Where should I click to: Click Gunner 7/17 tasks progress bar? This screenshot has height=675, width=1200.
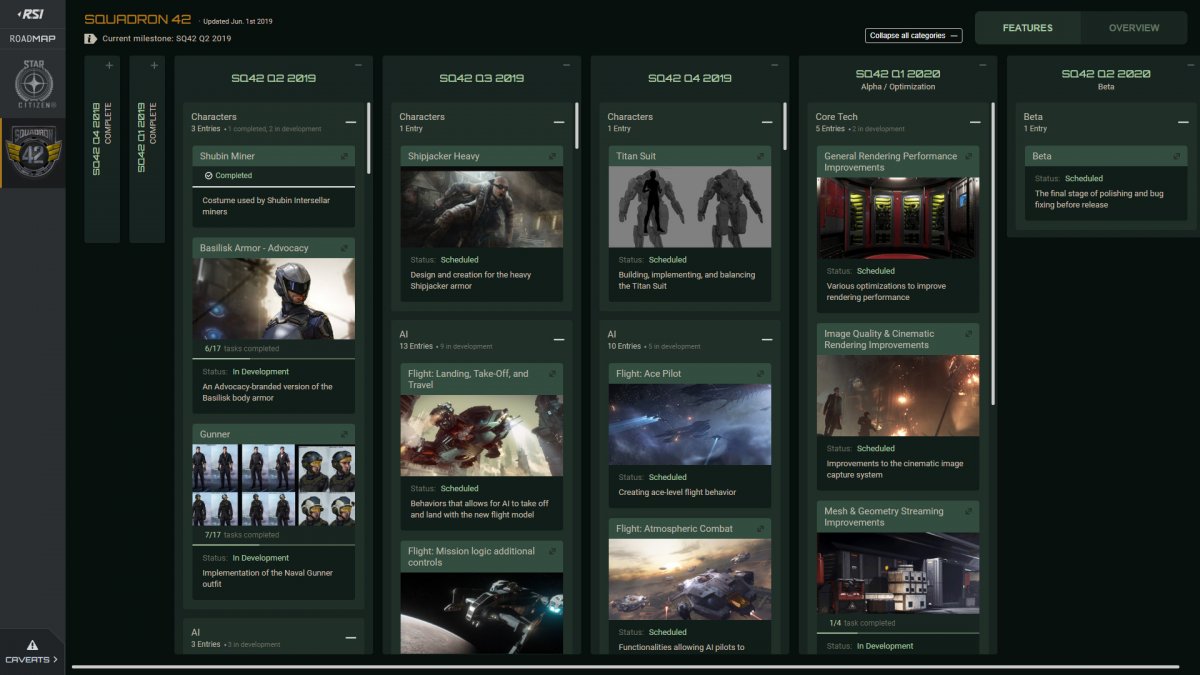tap(273, 544)
